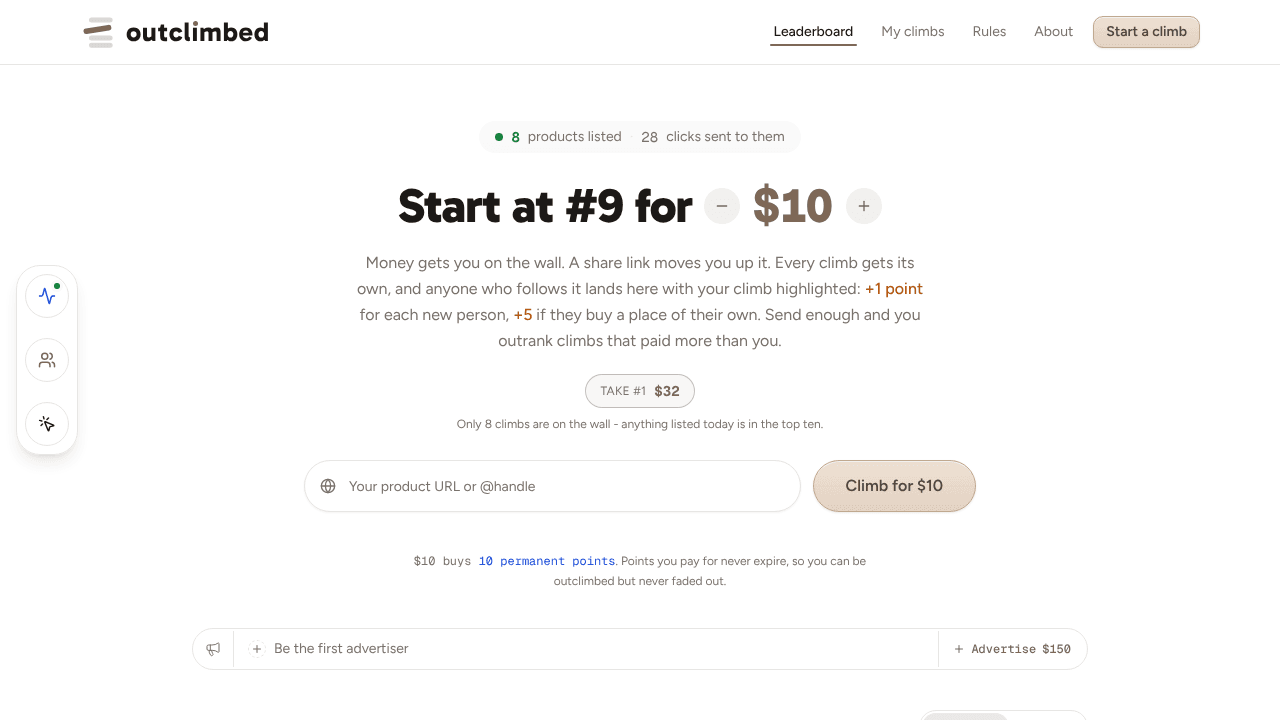
Task: Open the activity pulse icon in sidebar
Action: pyautogui.click(x=47, y=296)
